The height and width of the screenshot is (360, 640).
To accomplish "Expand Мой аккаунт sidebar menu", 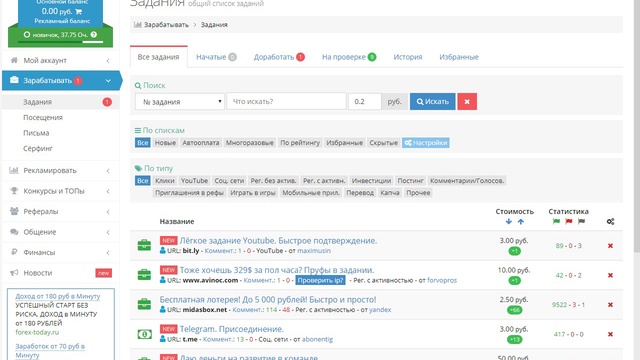I will pyautogui.click(x=60, y=60).
